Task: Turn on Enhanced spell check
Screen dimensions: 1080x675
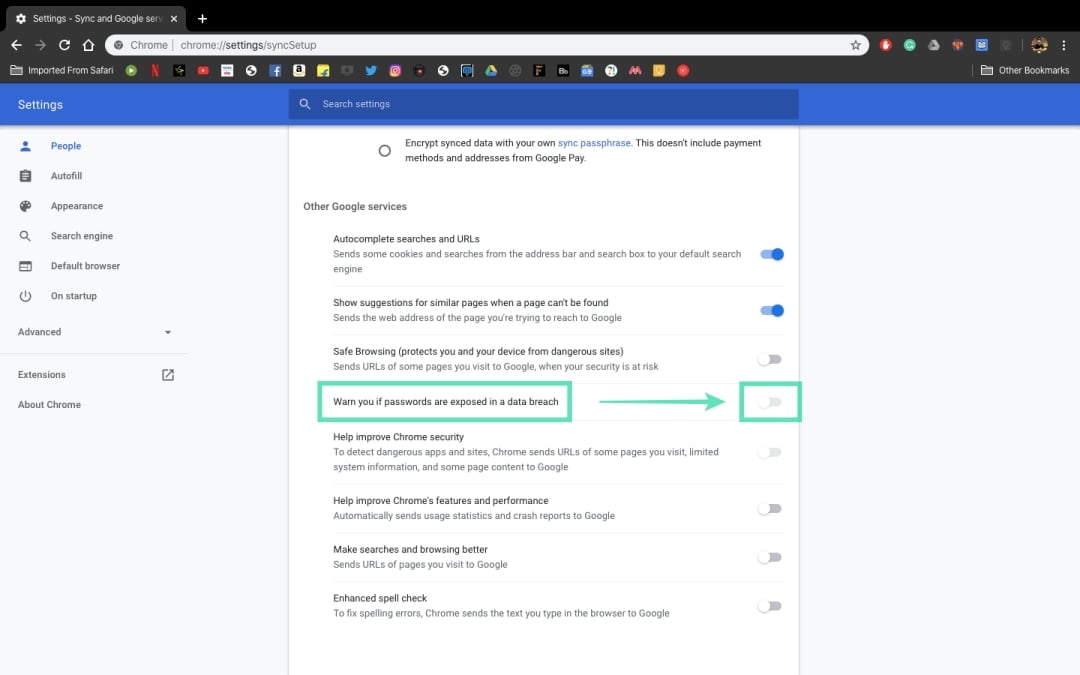Action: (x=769, y=606)
